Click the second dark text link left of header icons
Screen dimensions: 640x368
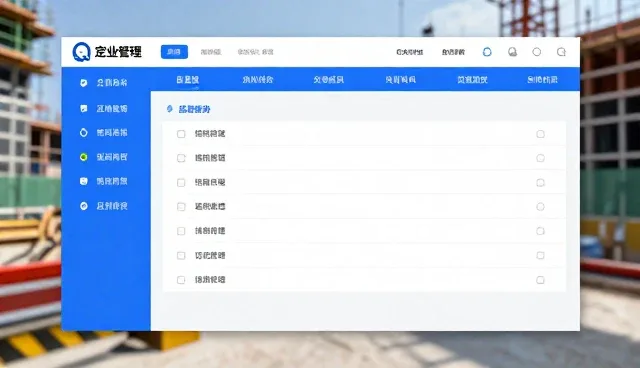click(x=453, y=52)
